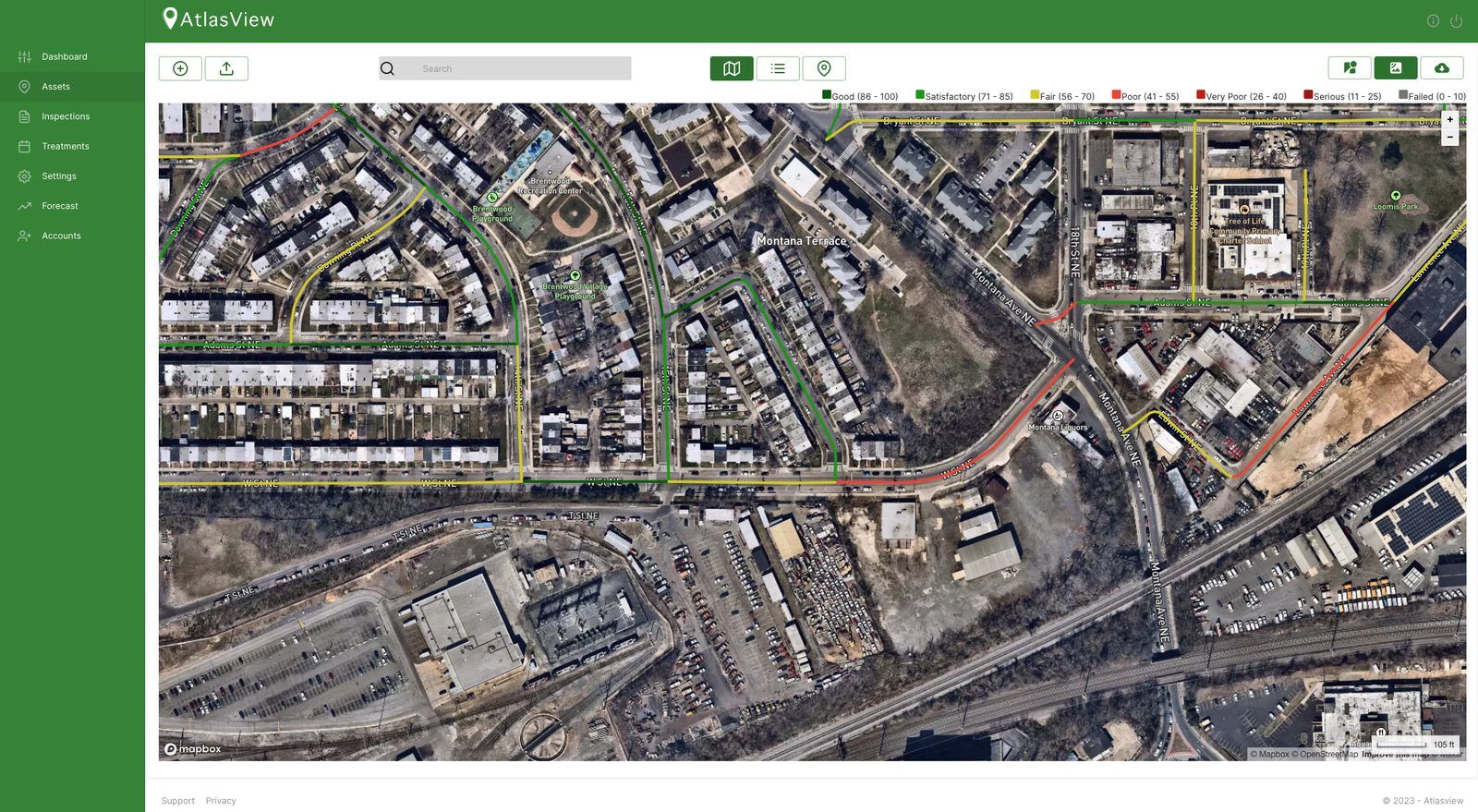Click the Serious (11 - 25) legend swatch
The image size is (1478, 812).
[x=1308, y=94]
